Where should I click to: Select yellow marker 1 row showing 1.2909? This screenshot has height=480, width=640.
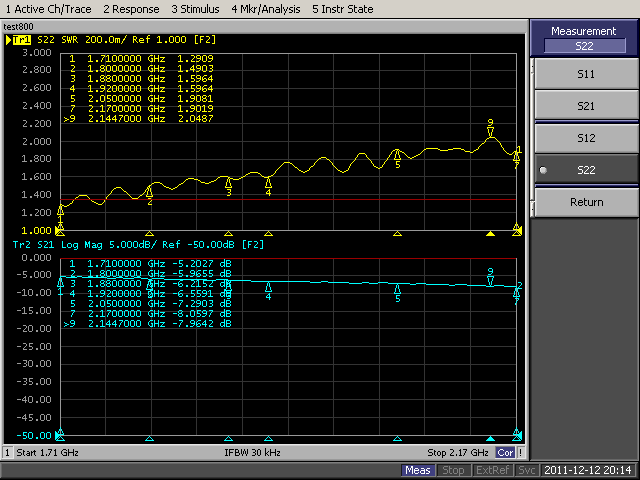coord(141,58)
